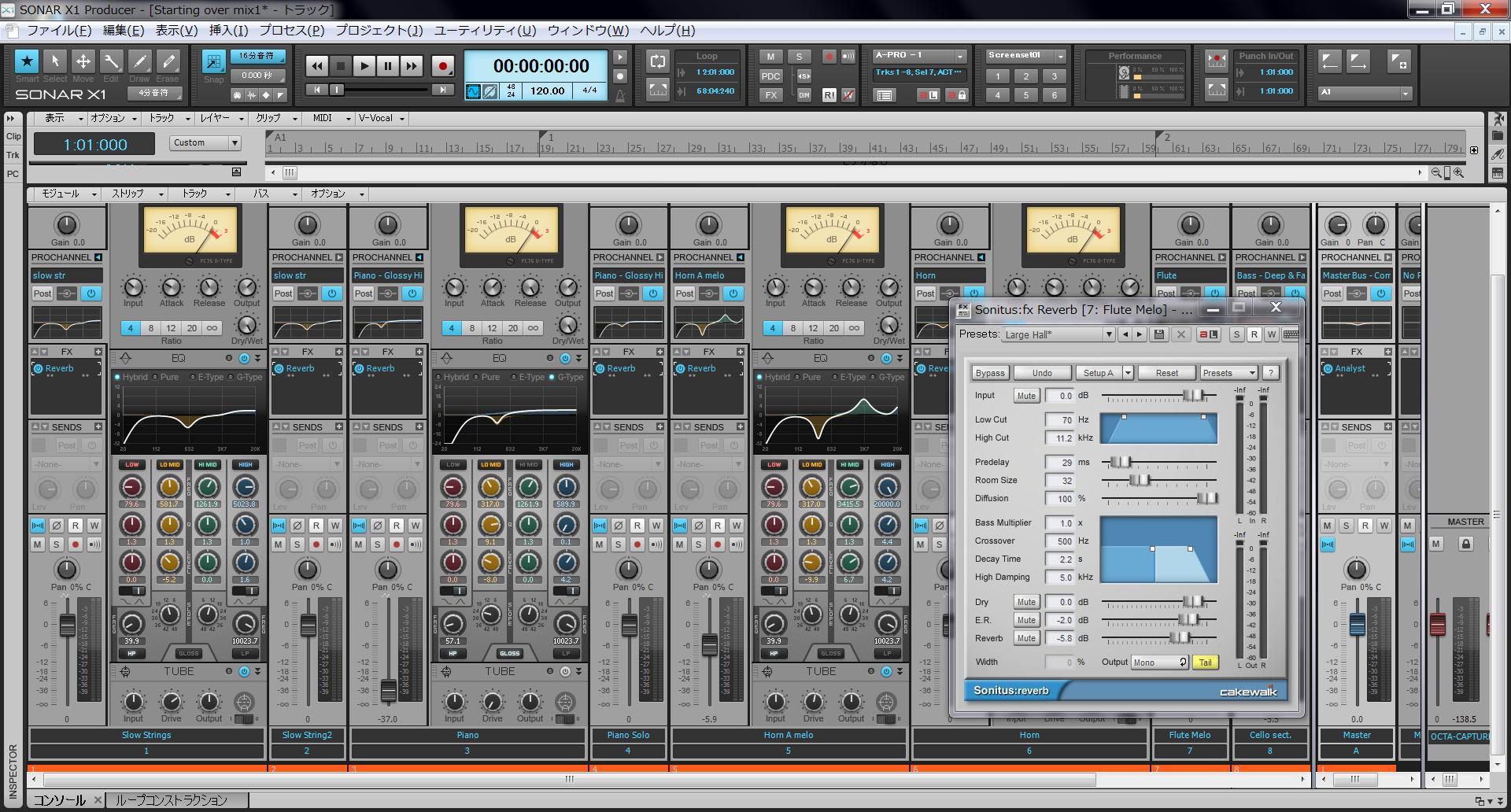Mute the Dry signal in Sonitus Reverb
Viewport: 1511px width, 812px height.
pyautogui.click(x=1025, y=602)
